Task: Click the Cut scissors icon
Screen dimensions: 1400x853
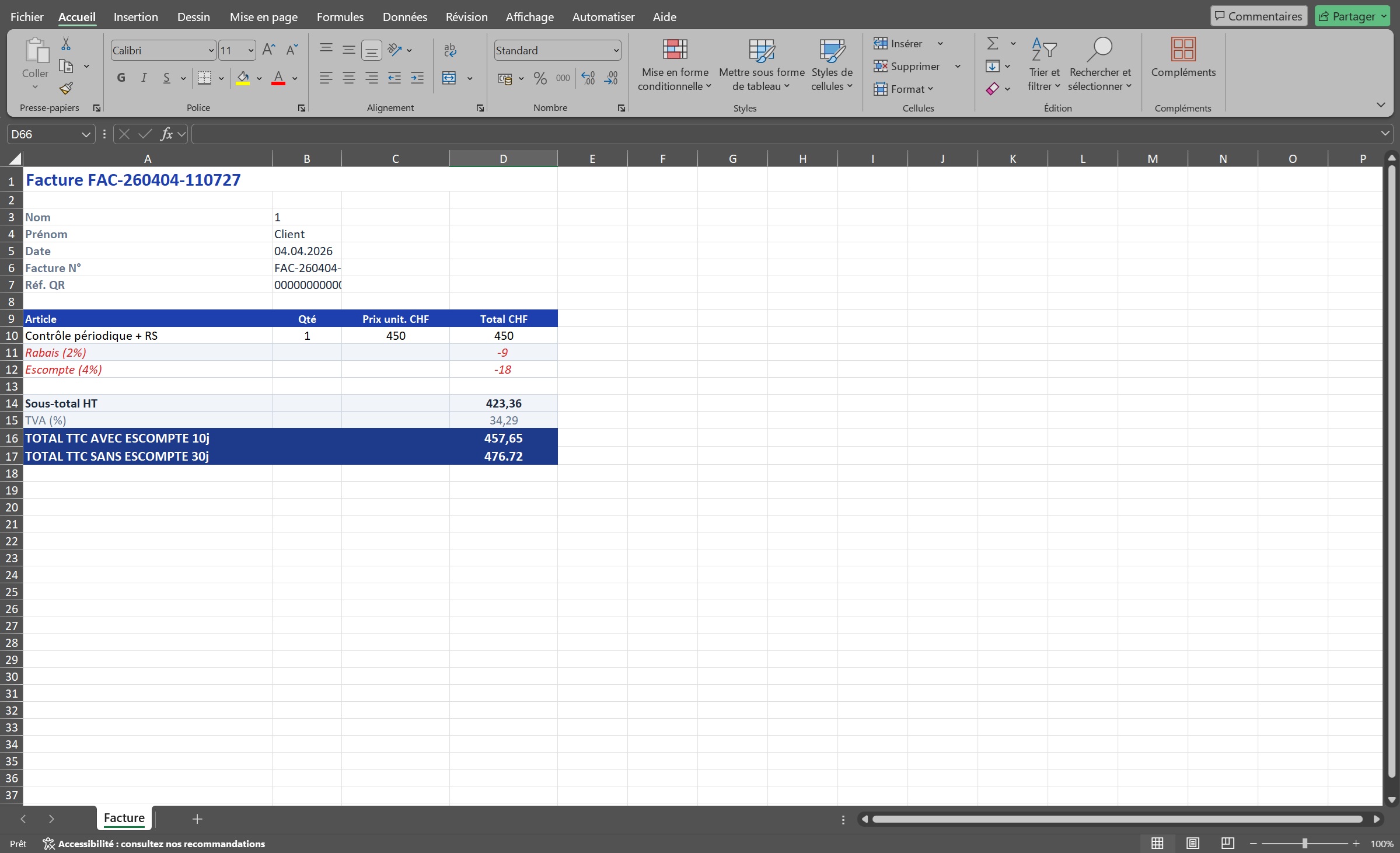Action: coord(66,44)
